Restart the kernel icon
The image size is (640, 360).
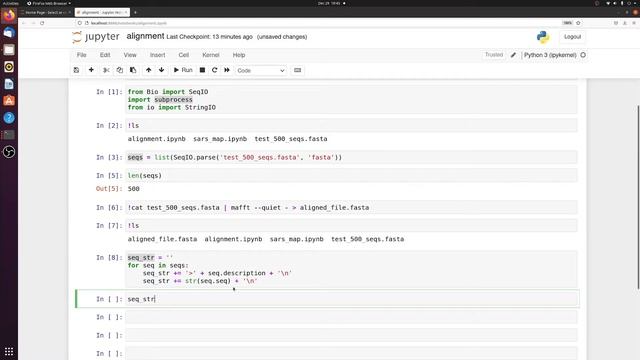click(214, 70)
